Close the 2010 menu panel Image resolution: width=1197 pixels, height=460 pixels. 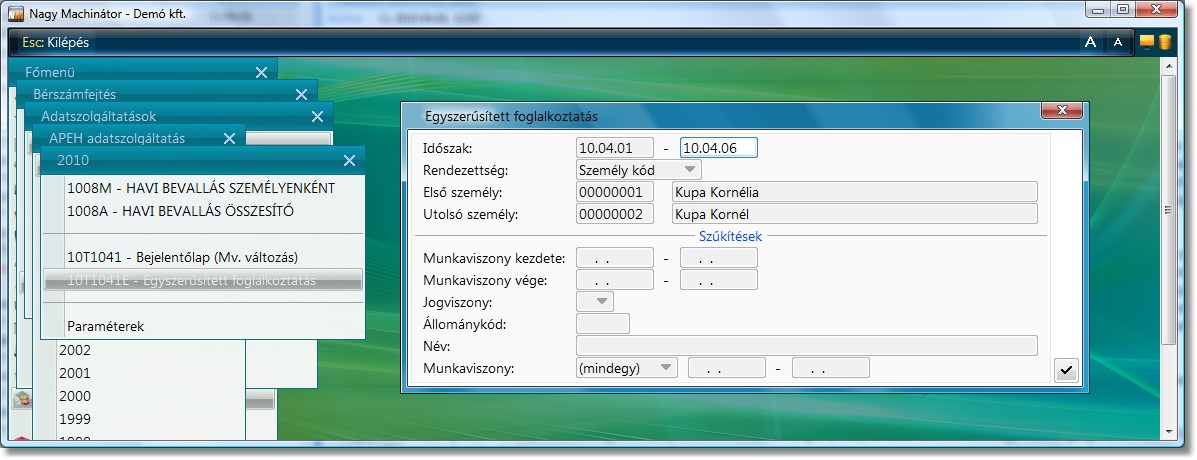click(350, 160)
